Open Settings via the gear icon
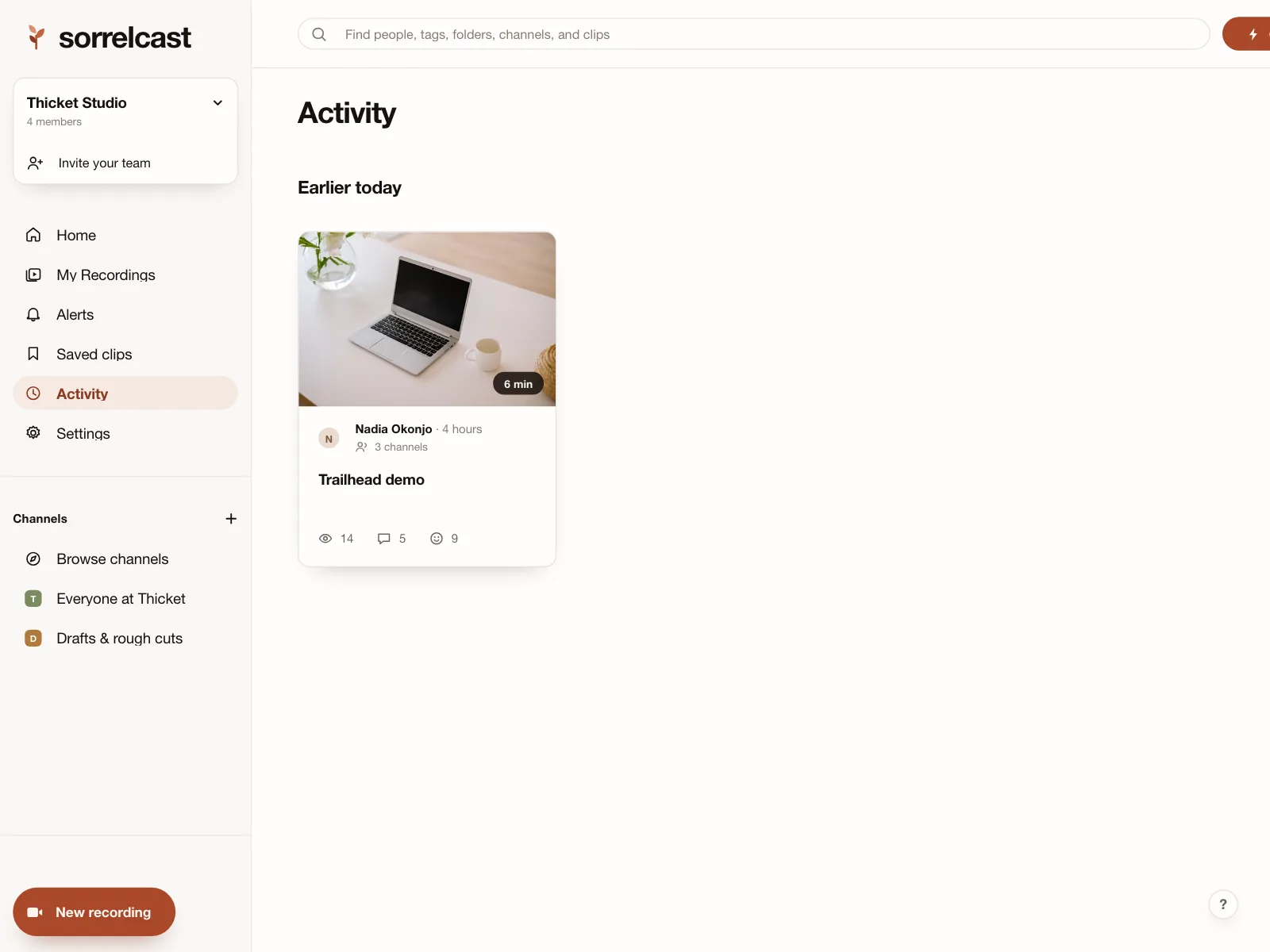Viewport: 1270px width, 952px height. (33, 433)
